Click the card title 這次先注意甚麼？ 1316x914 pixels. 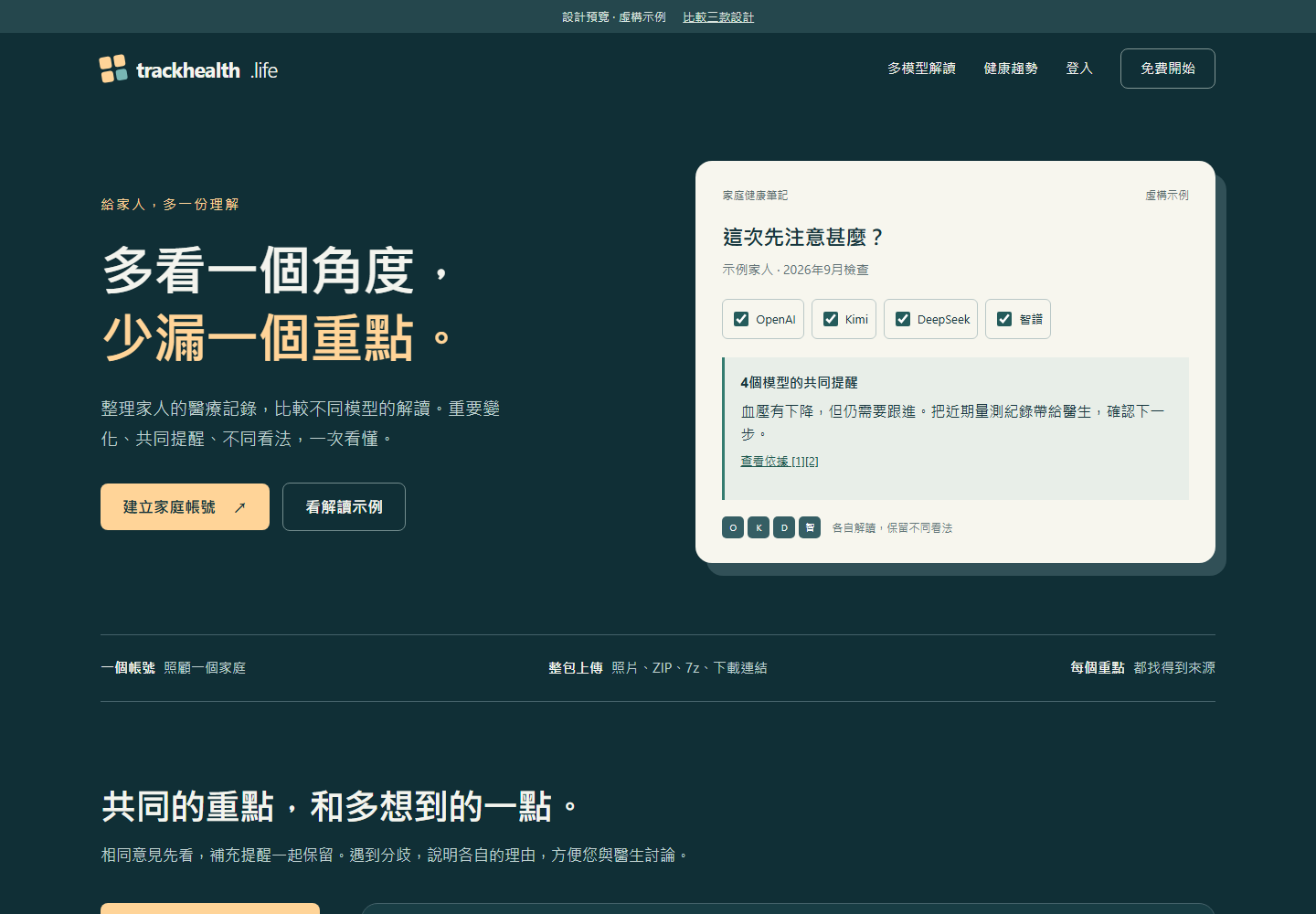[804, 238]
